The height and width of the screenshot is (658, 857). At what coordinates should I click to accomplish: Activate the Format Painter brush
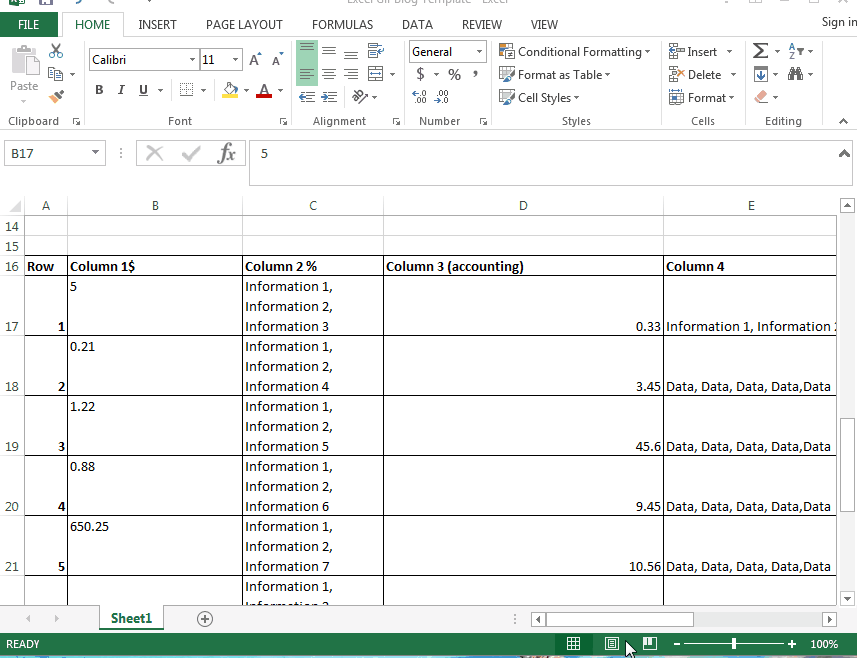click(x=56, y=96)
